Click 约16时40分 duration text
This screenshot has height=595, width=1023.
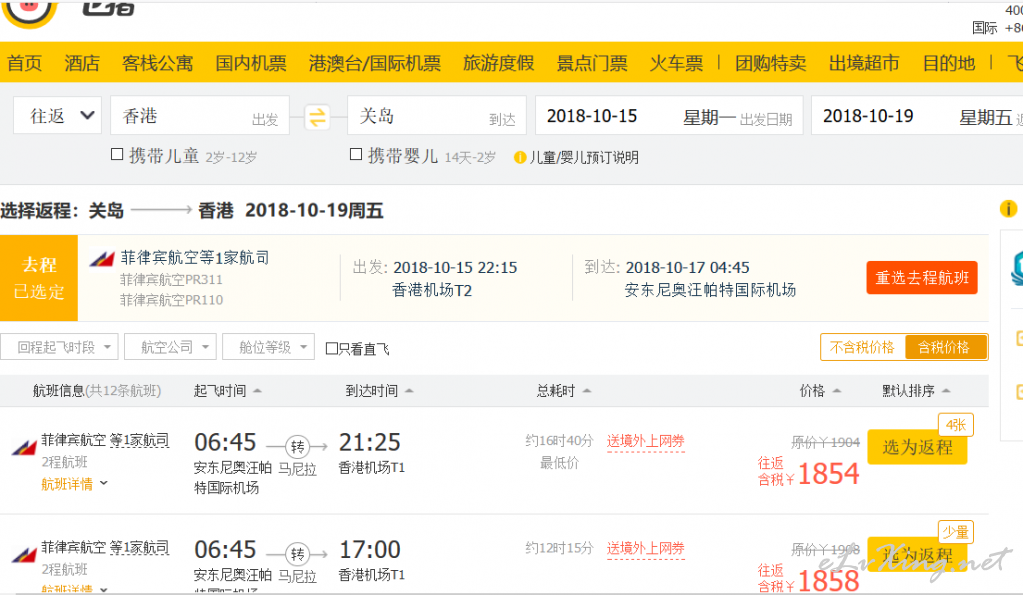[559, 441]
